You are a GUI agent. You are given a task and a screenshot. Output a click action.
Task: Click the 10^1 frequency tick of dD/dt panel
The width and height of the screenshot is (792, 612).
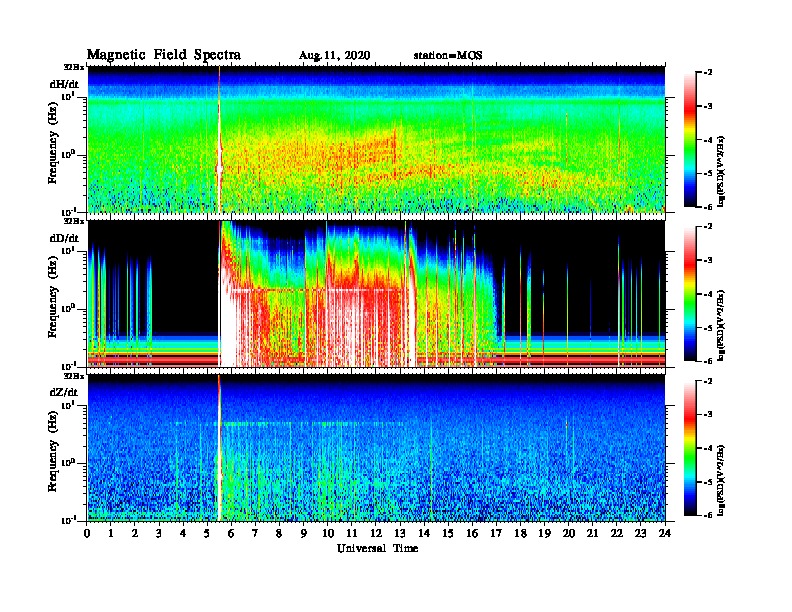pos(68,250)
